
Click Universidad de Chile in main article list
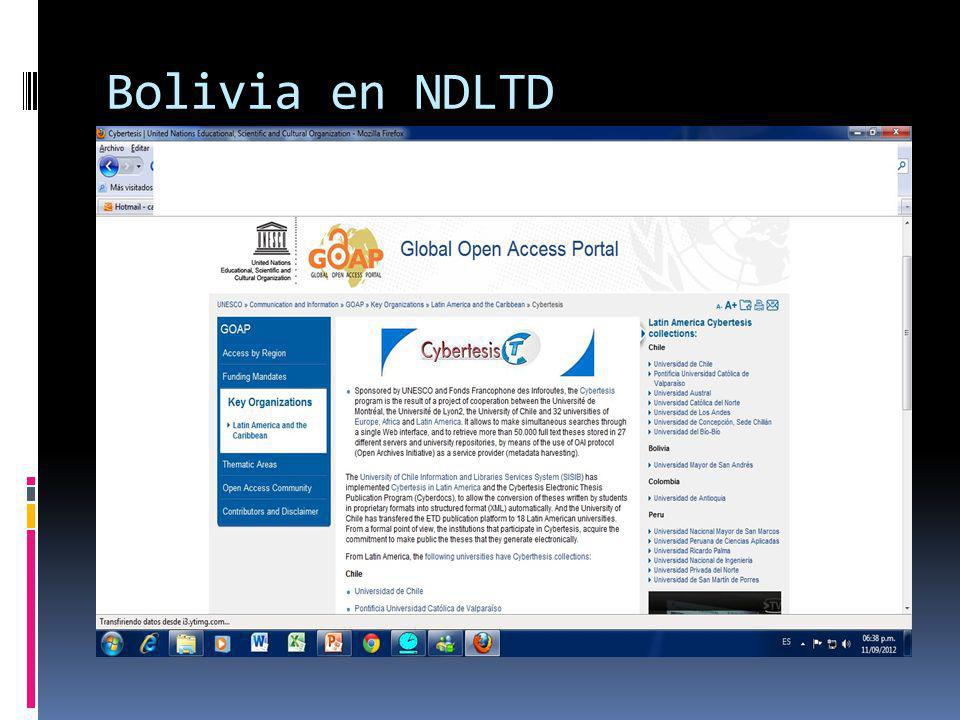point(389,591)
